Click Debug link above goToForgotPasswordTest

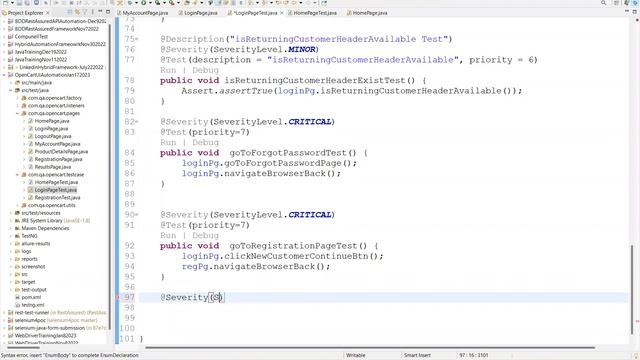click(206, 142)
